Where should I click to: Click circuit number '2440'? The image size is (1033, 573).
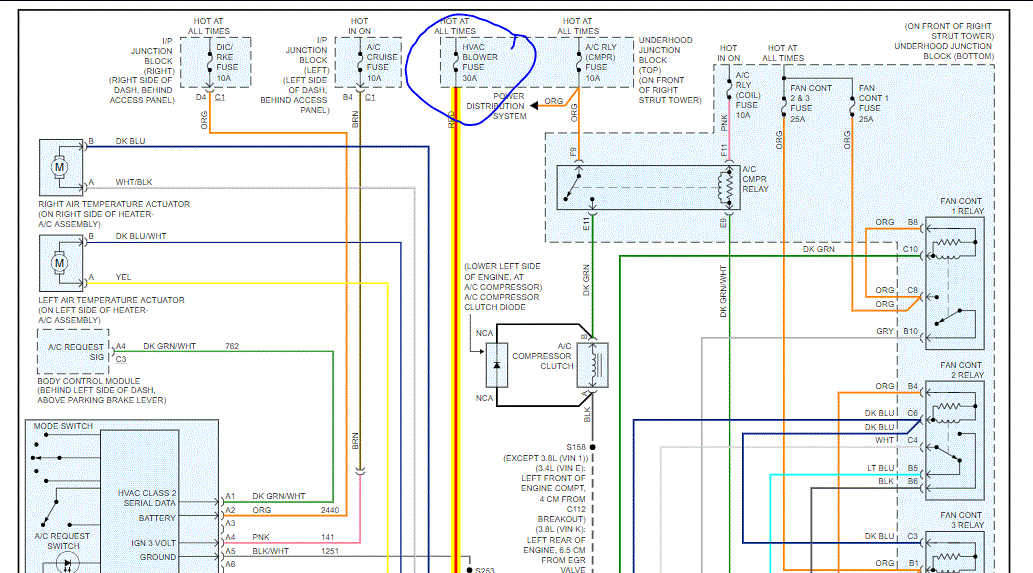point(330,510)
